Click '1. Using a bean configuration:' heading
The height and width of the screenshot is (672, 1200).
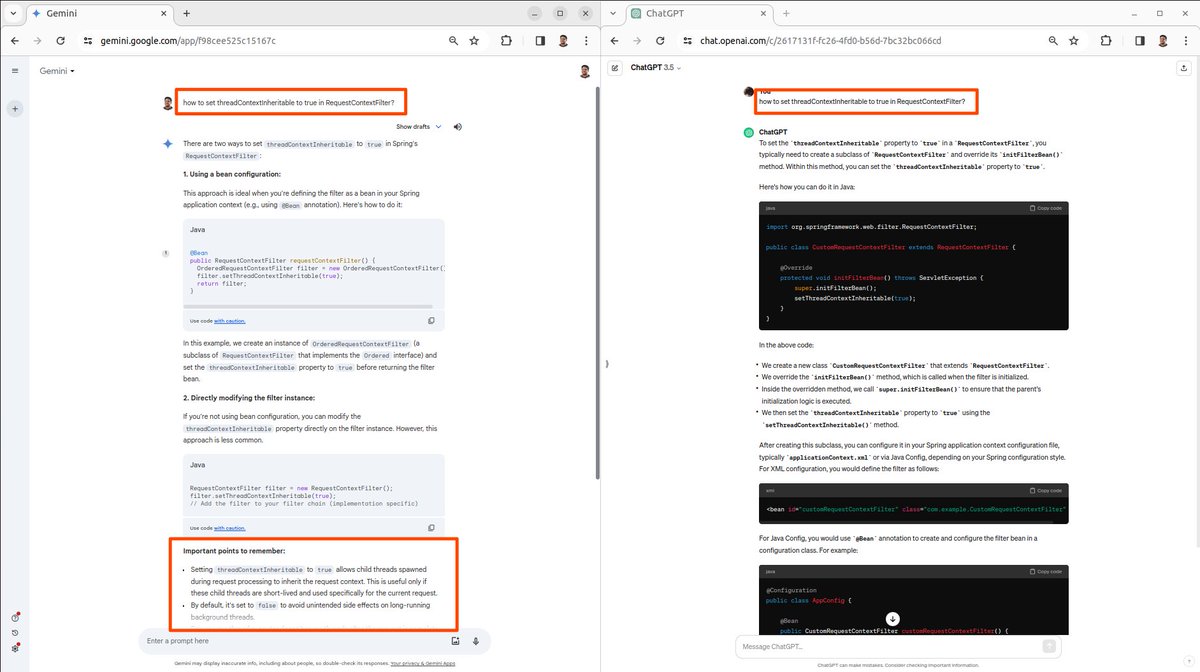232,174
